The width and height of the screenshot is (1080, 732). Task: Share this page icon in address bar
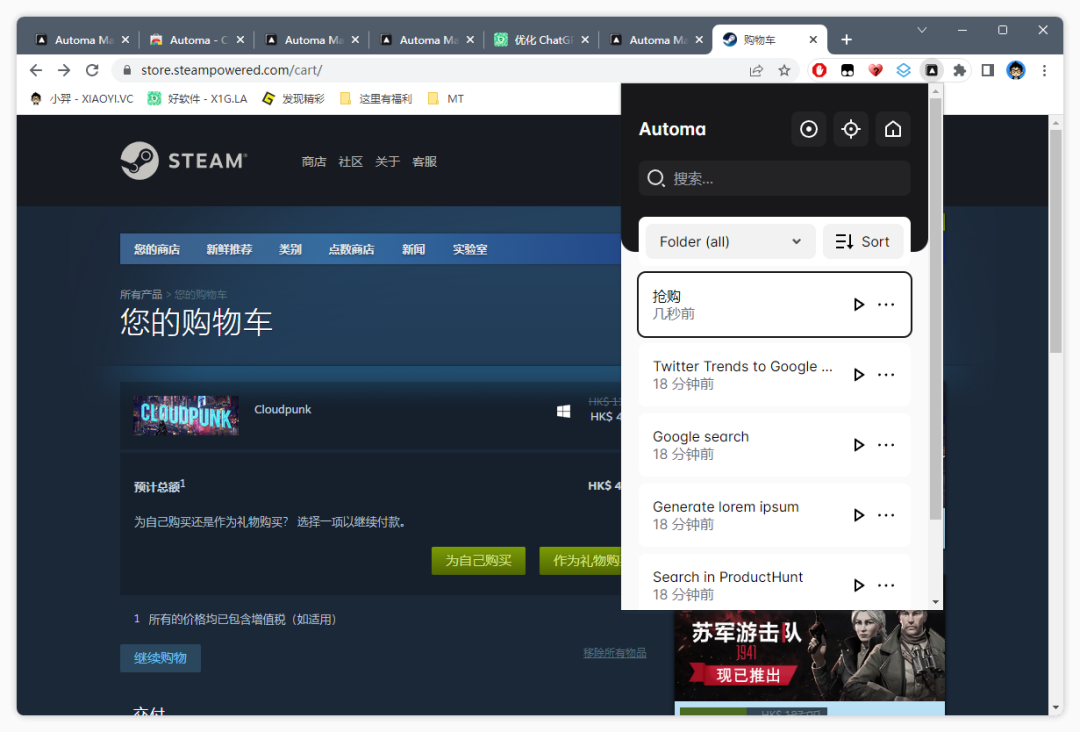coord(756,70)
